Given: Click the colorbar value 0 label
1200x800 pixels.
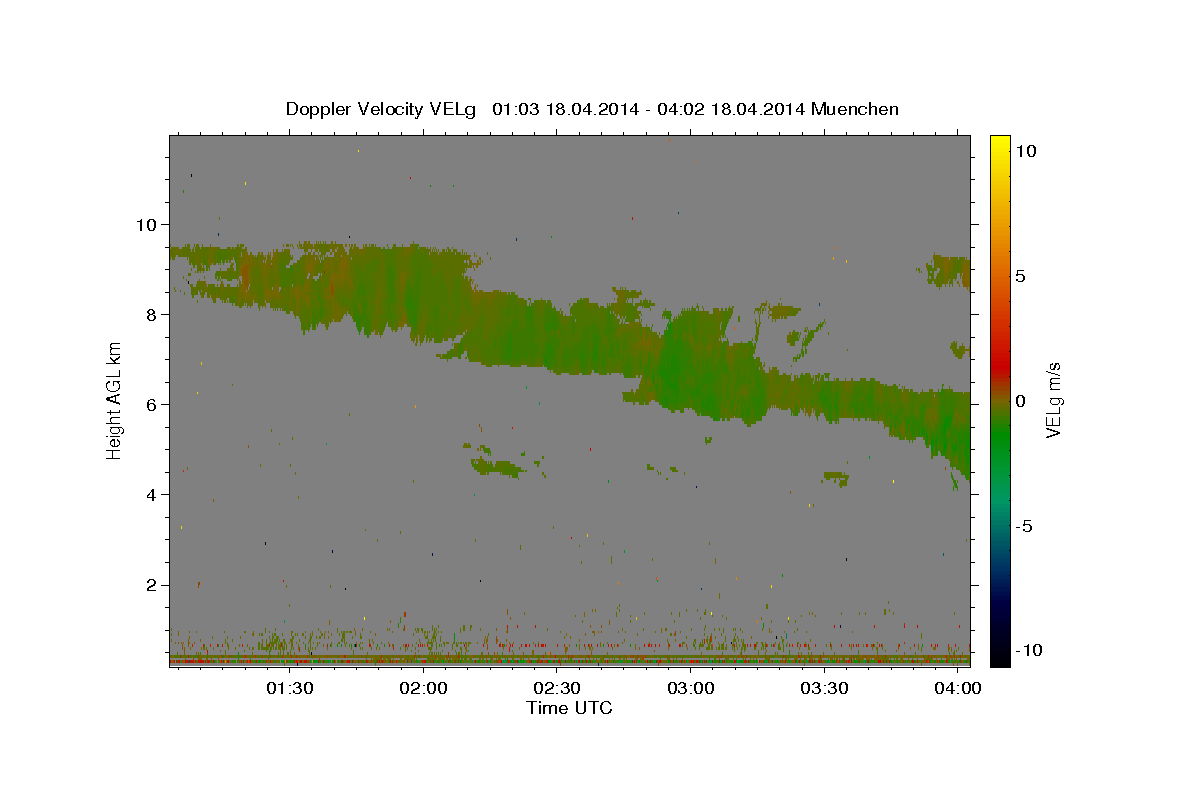Looking at the screenshot, I should [1020, 401].
